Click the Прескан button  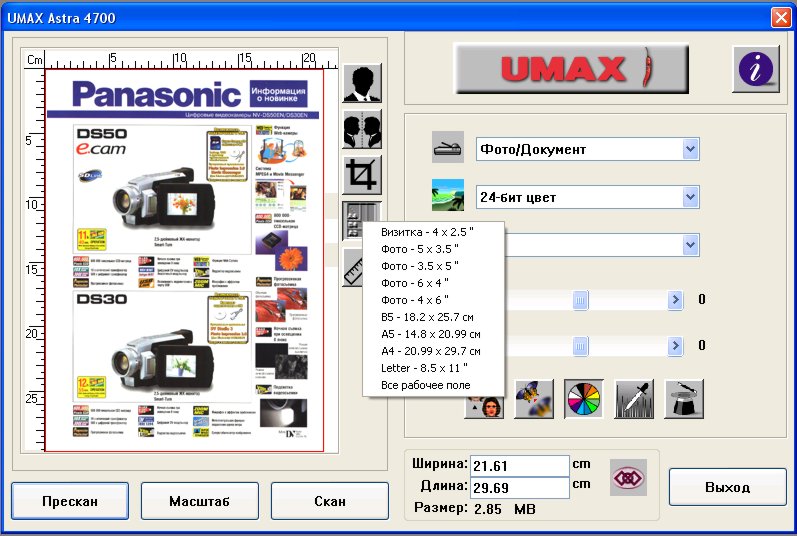pyautogui.click(x=70, y=501)
